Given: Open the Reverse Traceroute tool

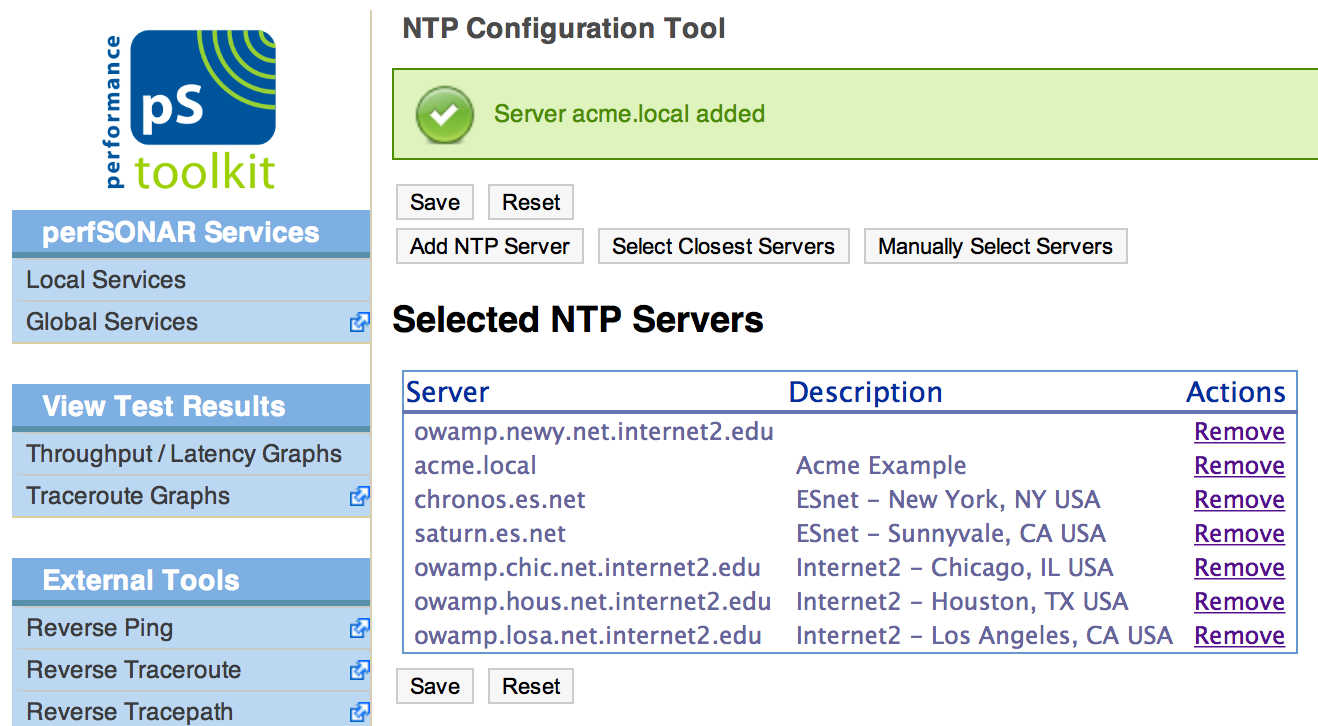Looking at the screenshot, I should (x=133, y=670).
